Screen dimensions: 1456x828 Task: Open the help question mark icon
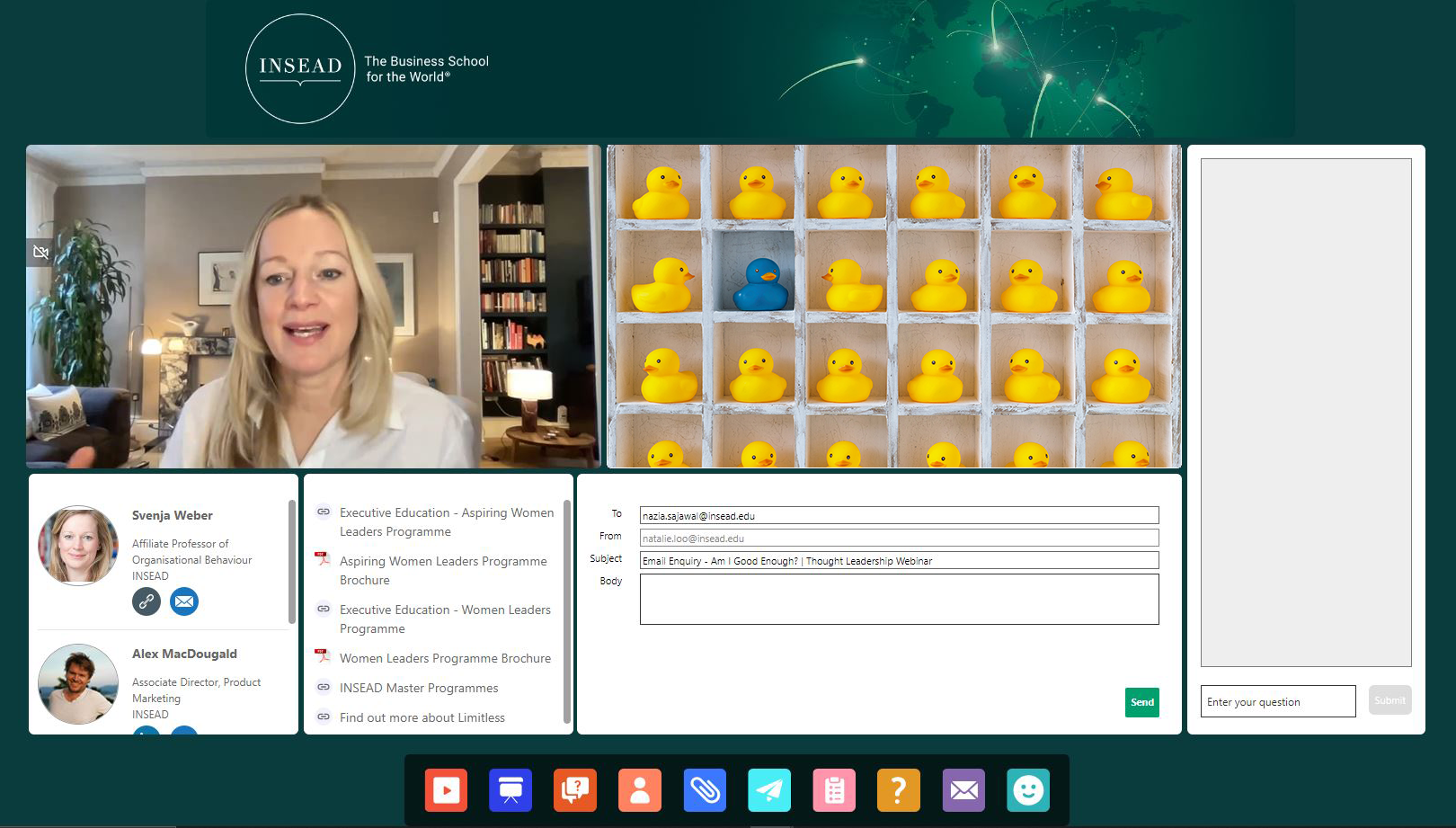point(899,790)
